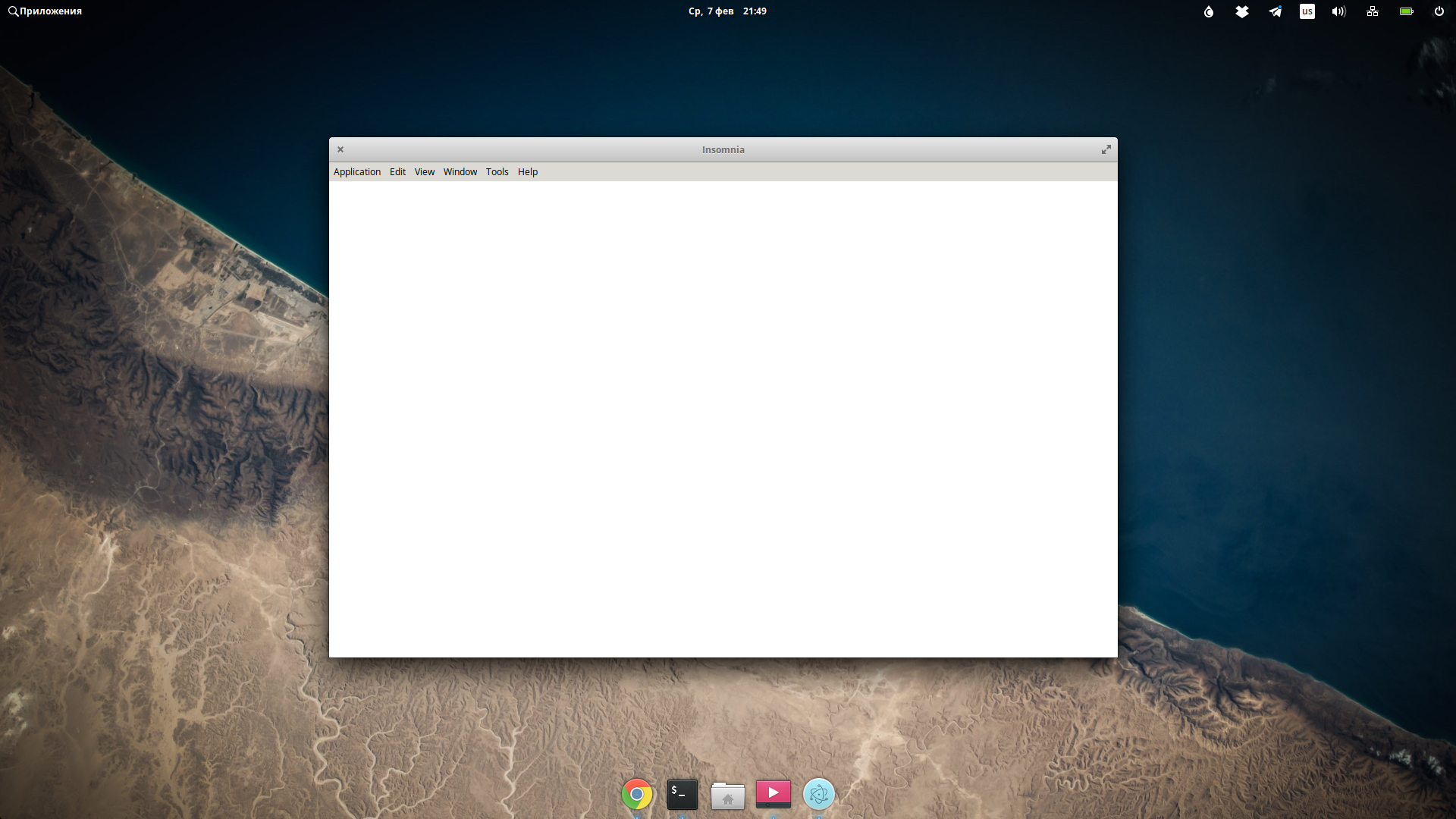Image resolution: width=1456 pixels, height=819 pixels.
Task: Open the Dropbox tray icon
Action: point(1242,11)
